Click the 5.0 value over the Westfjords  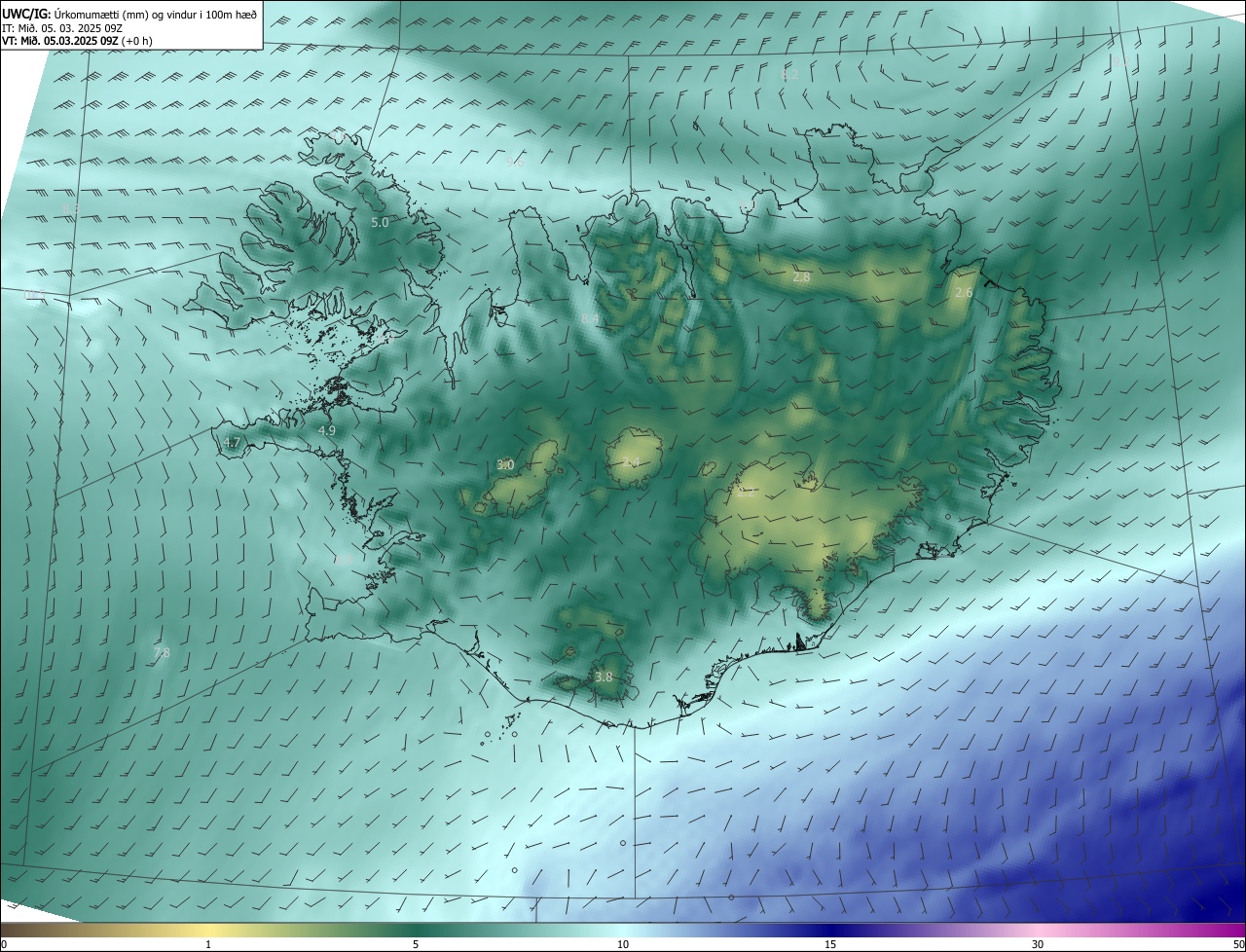[x=380, y=222]
